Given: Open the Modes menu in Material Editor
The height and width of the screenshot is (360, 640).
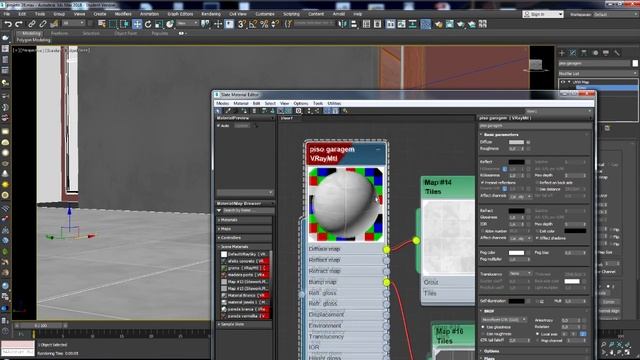Looking at the screenshot, I should [222, 104].
